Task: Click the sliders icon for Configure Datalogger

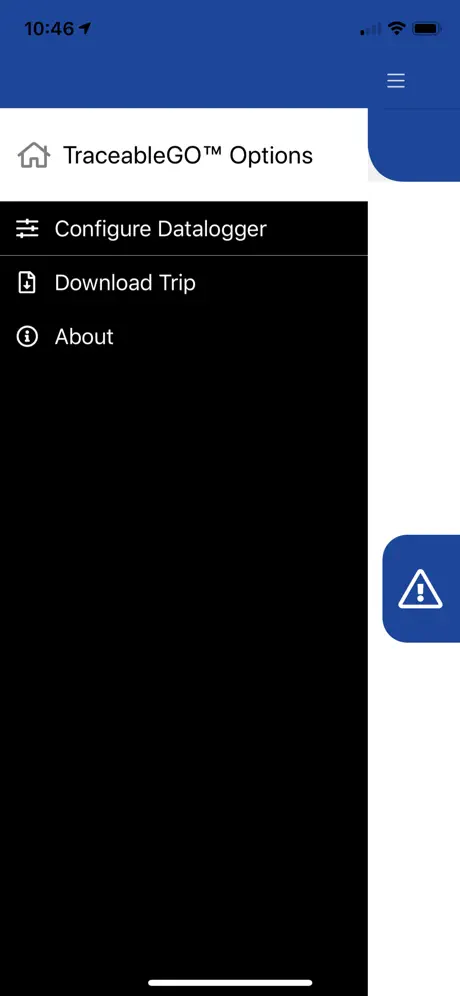Action: pyautogui.click(x=27, y=228)
